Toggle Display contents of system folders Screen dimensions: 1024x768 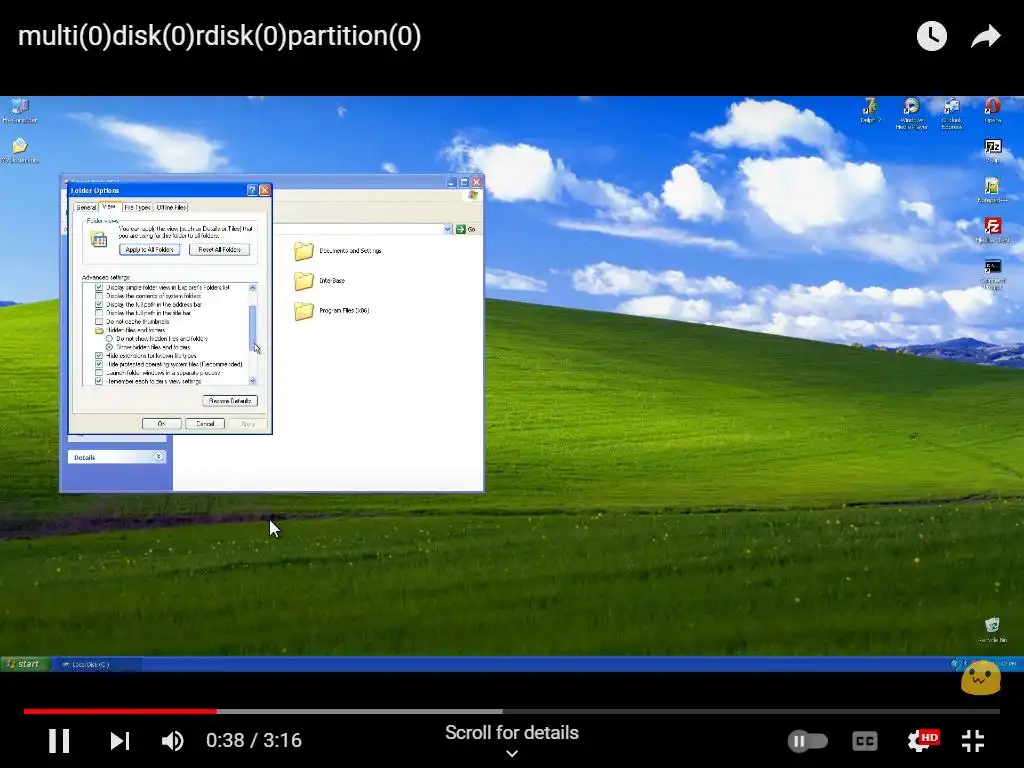(x=99, y=296)
